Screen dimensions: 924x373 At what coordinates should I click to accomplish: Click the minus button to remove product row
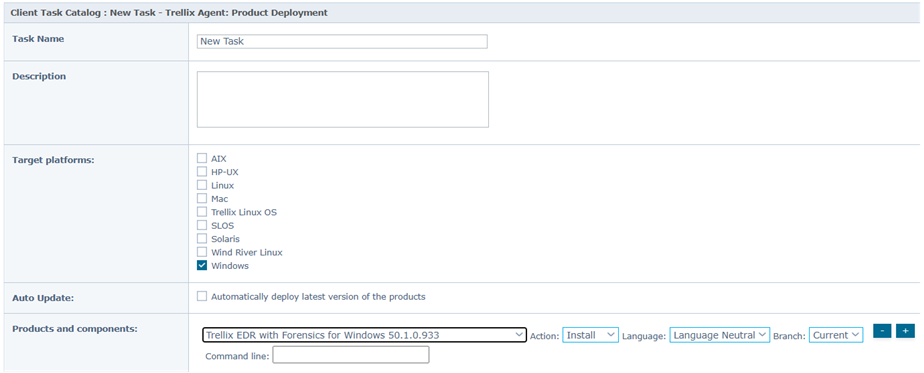[882, 331]
